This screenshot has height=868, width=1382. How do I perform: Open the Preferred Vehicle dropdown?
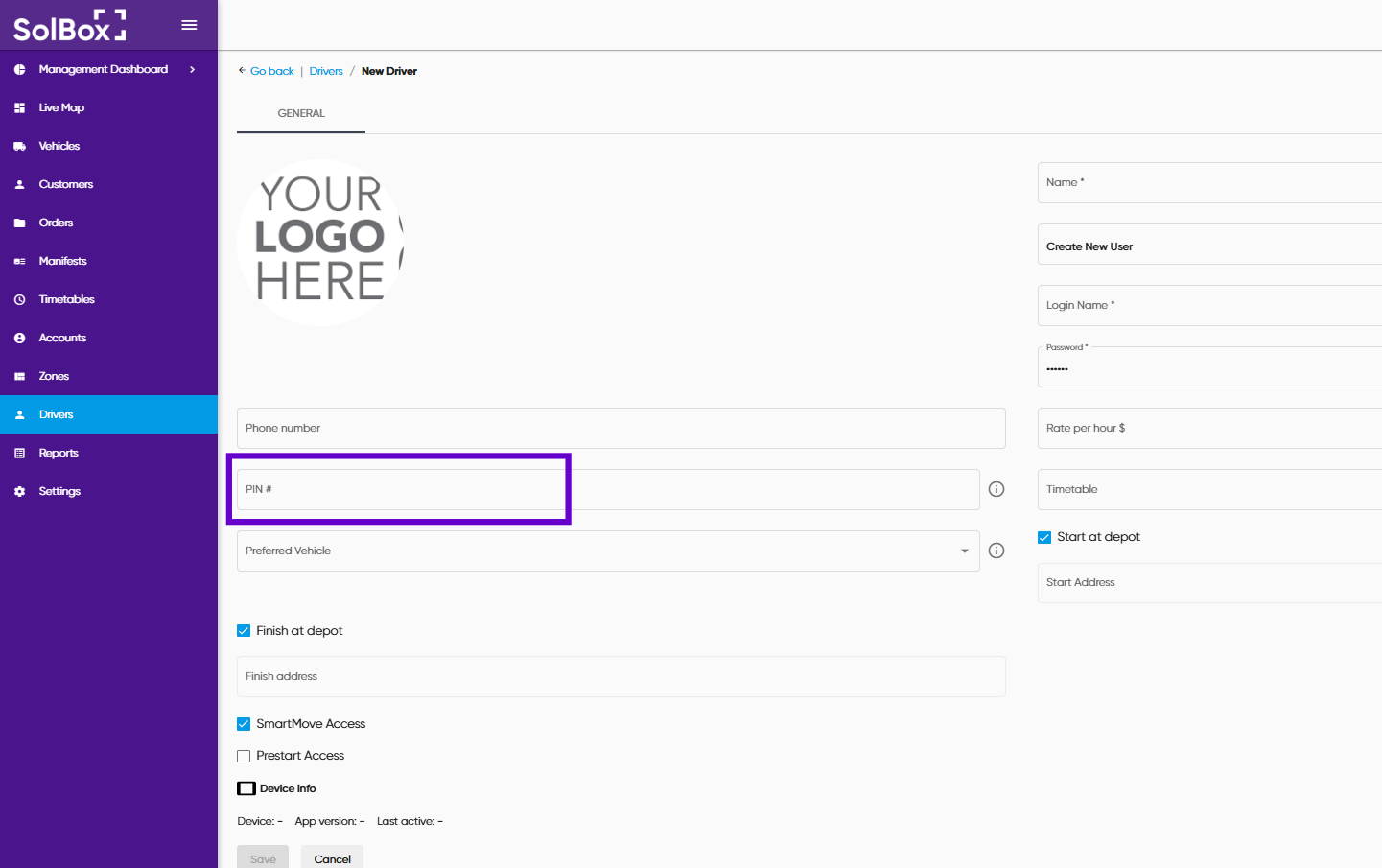click(964, 551)
